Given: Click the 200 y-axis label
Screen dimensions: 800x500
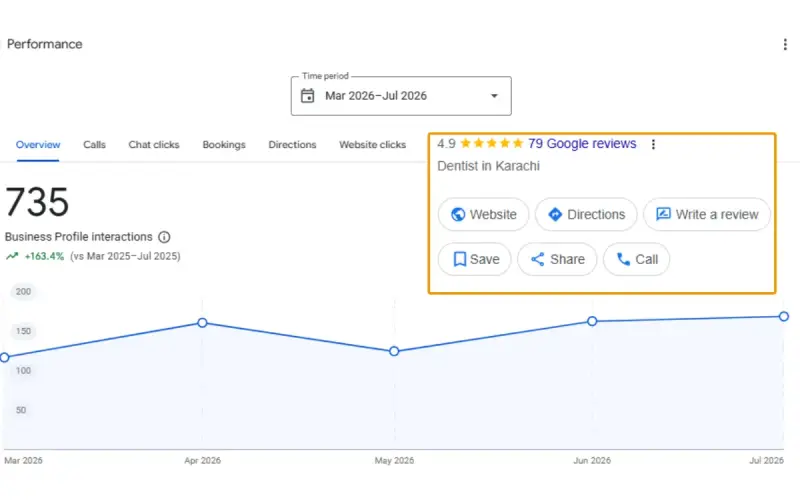Looking at the screenshot, I should [23, 292].
